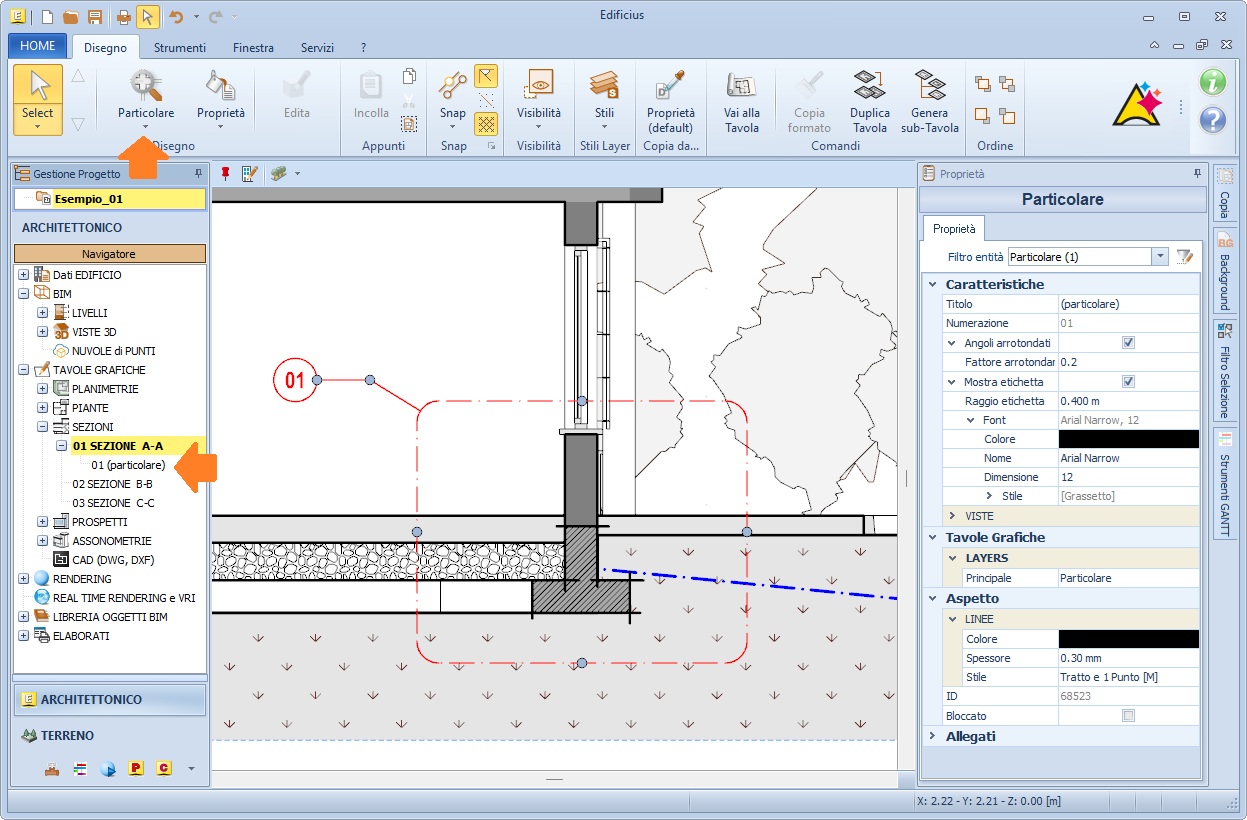
Task: Click the Visibilità eye icon
Action: [539, 86]
